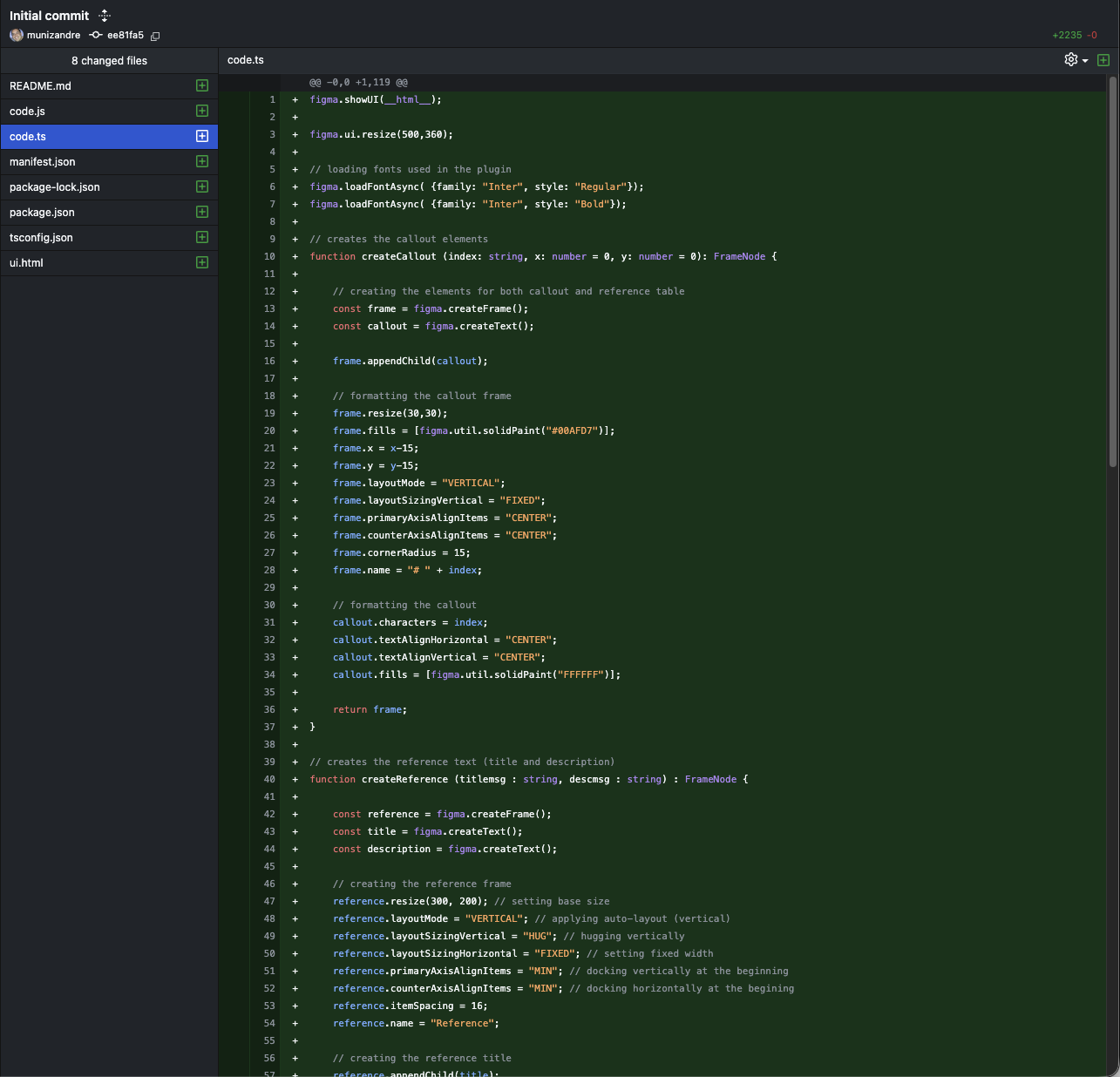The image size is (1120, 1077).
Task: Click the dropdown arrow beside the gear
Action: [1085, 61]
